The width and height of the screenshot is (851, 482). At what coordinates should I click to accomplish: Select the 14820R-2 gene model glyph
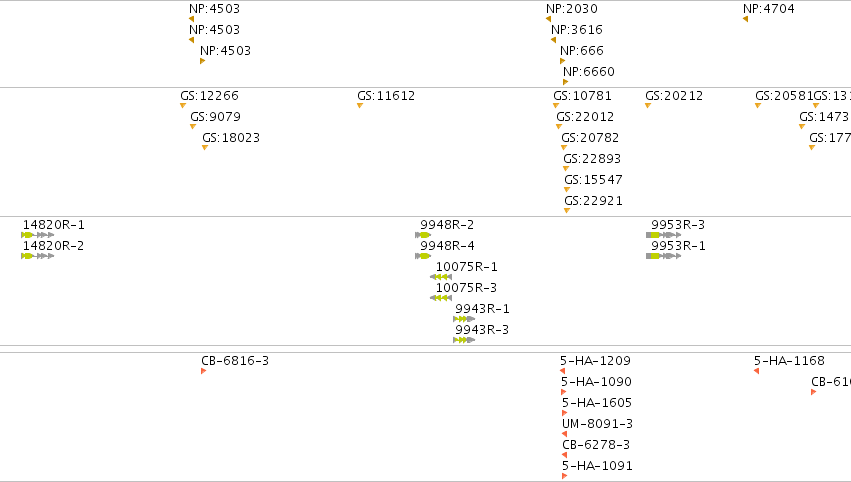[37, 256]
